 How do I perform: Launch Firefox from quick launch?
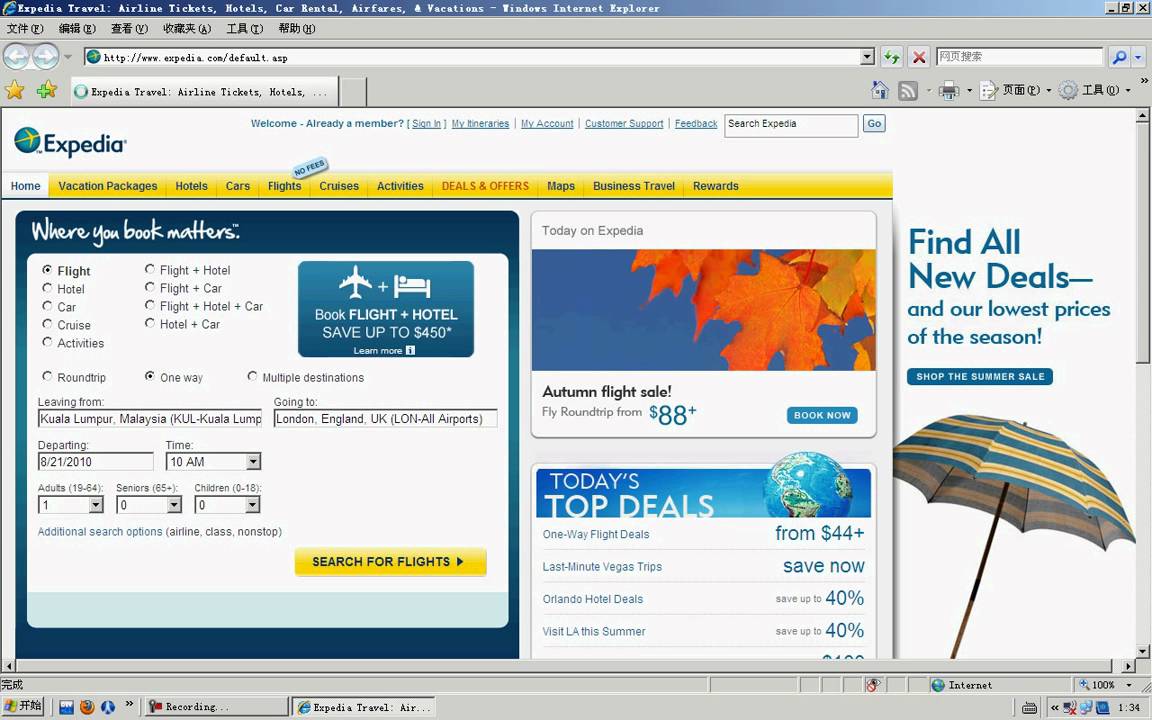(87, 707)
